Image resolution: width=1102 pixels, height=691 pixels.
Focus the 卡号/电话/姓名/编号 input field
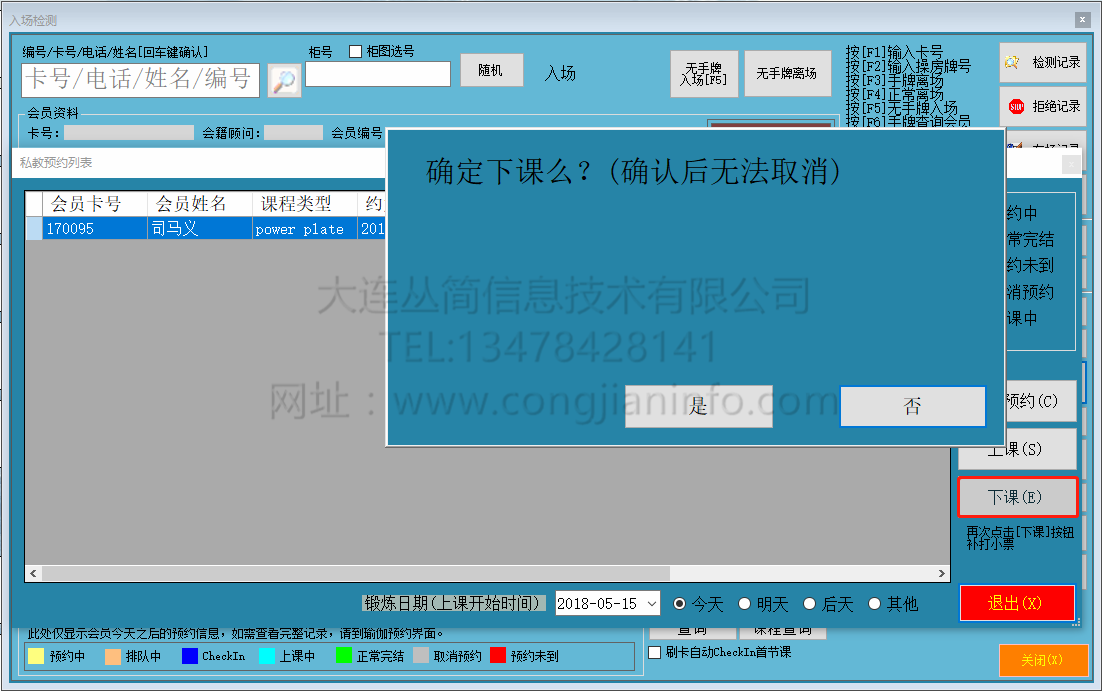[x=141, y=80]
